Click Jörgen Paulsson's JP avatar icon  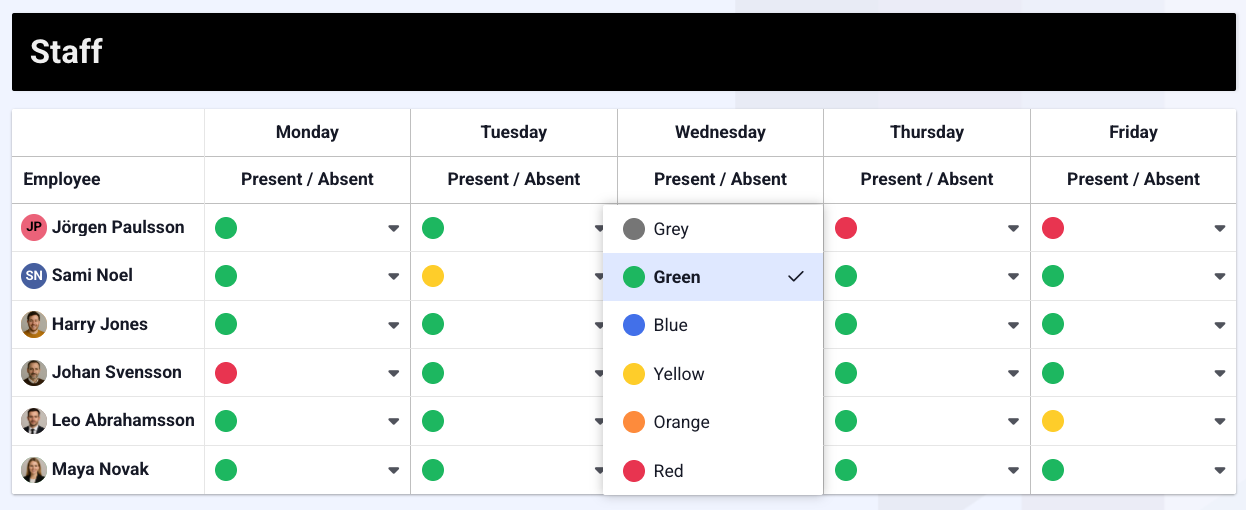point(34,228)
